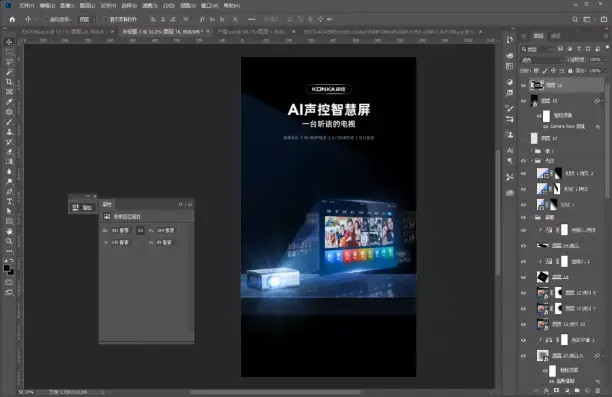Click the foreground color swatch
This screenshot has width=612, height=397.
tap(7, 268)
